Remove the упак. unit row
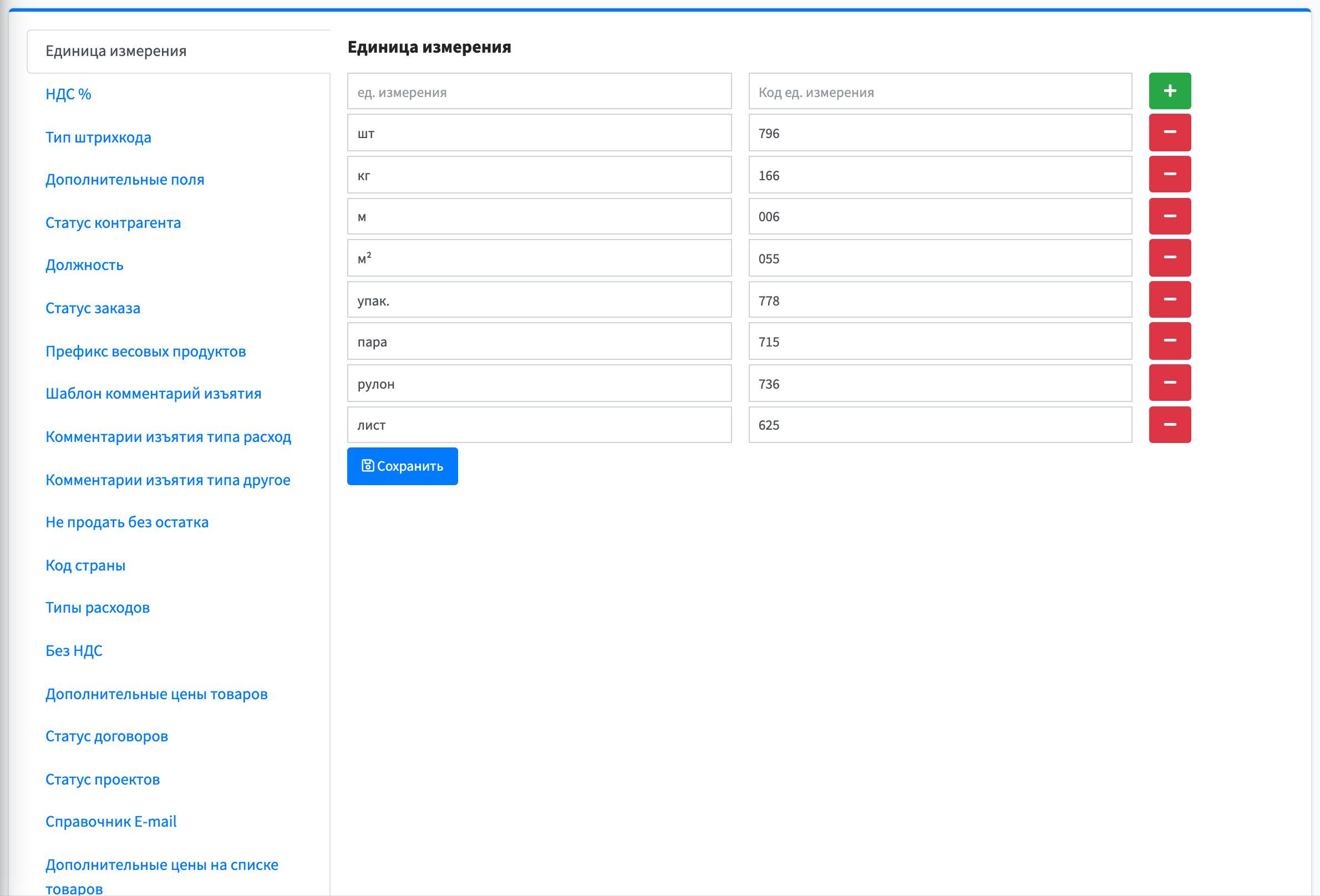The image size is (1320, 896). click(x=1170, y=300)
